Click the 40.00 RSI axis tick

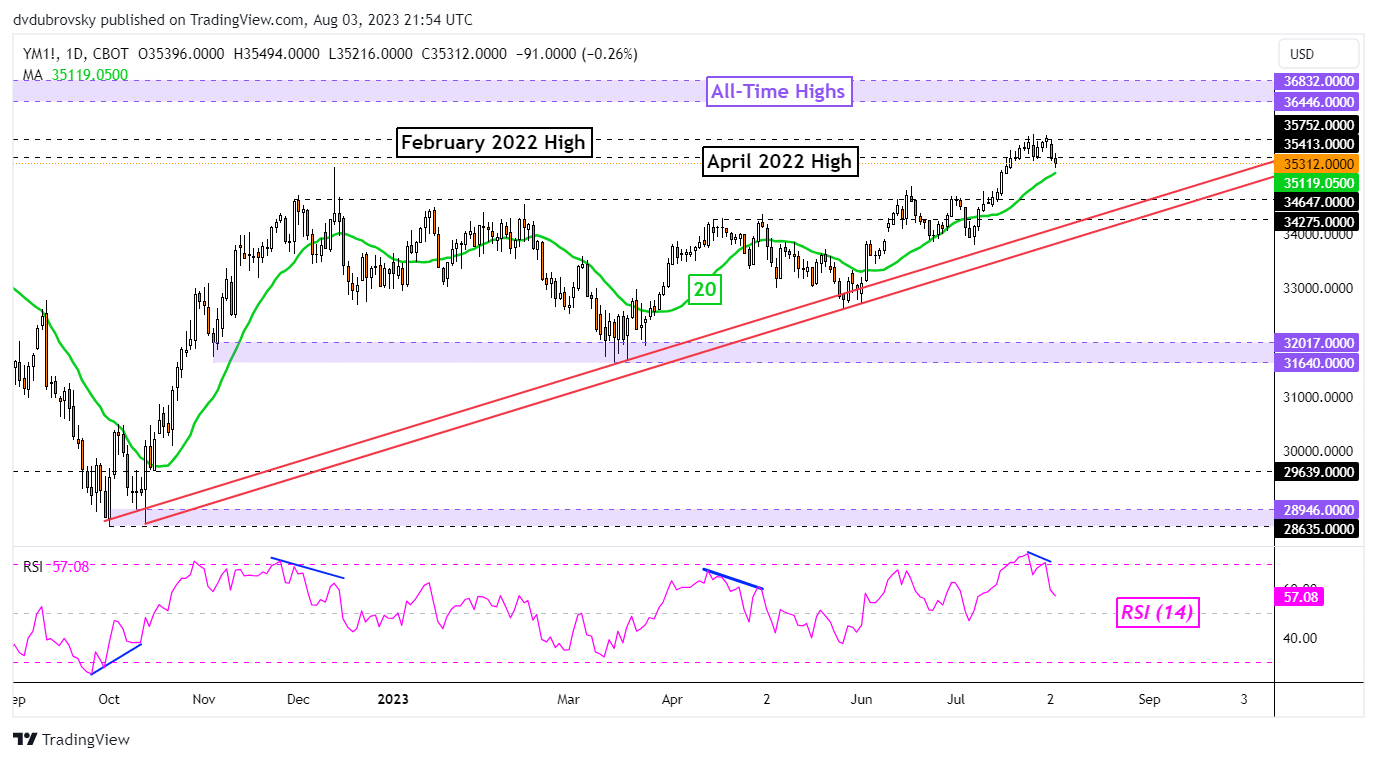[1302, 638]
